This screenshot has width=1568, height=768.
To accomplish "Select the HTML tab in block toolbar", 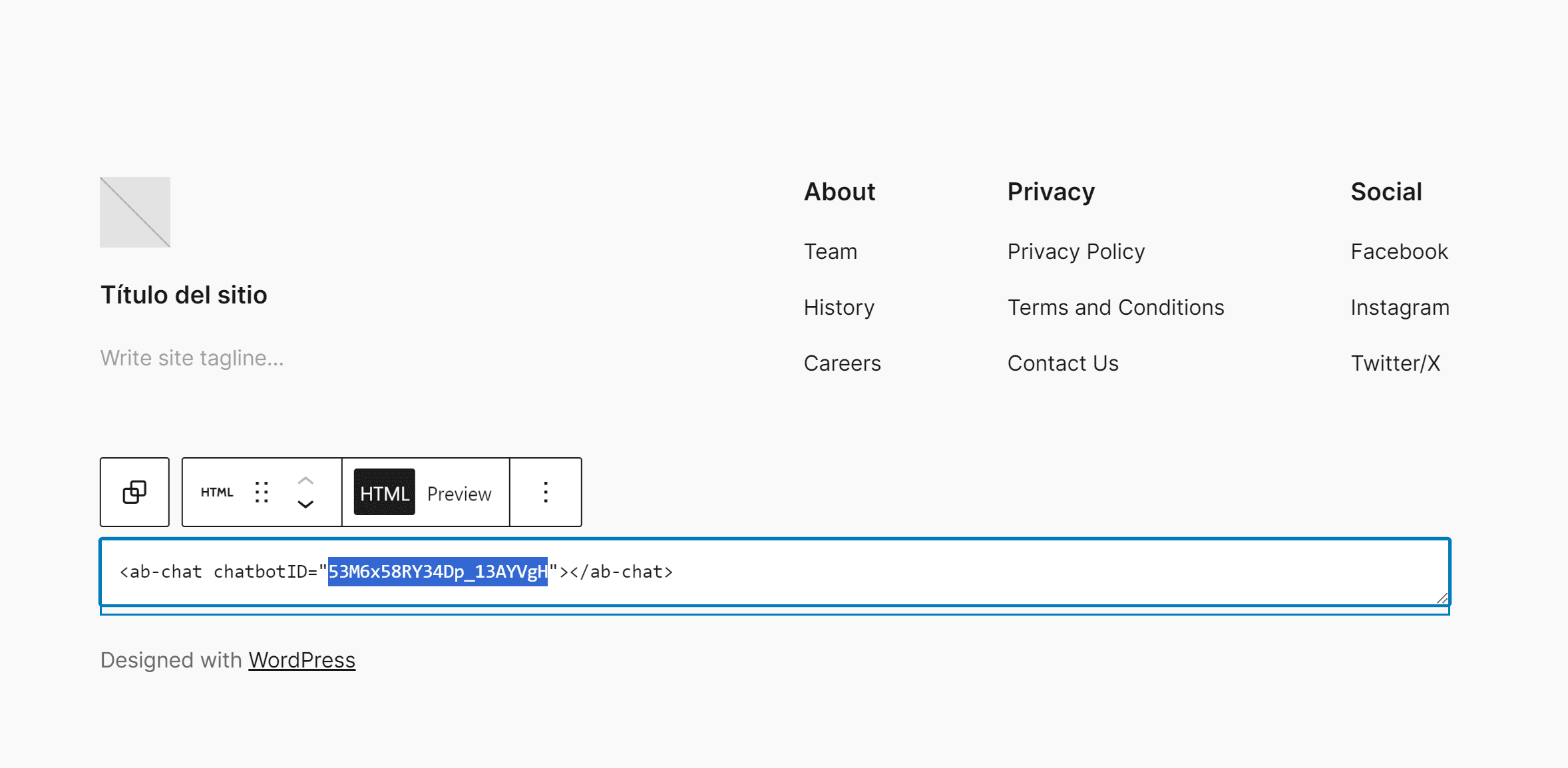I will click(383, 492).
